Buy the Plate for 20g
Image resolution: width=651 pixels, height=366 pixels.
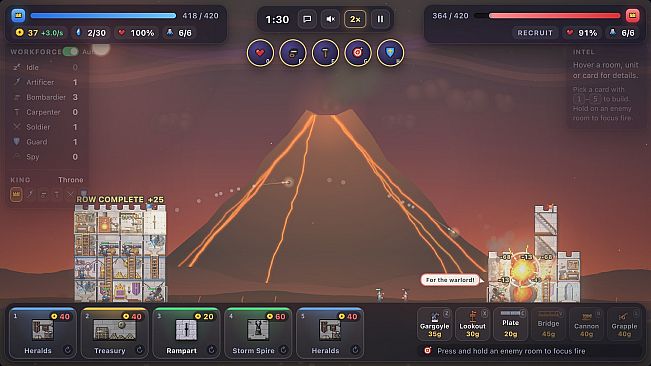pos(510,324)
